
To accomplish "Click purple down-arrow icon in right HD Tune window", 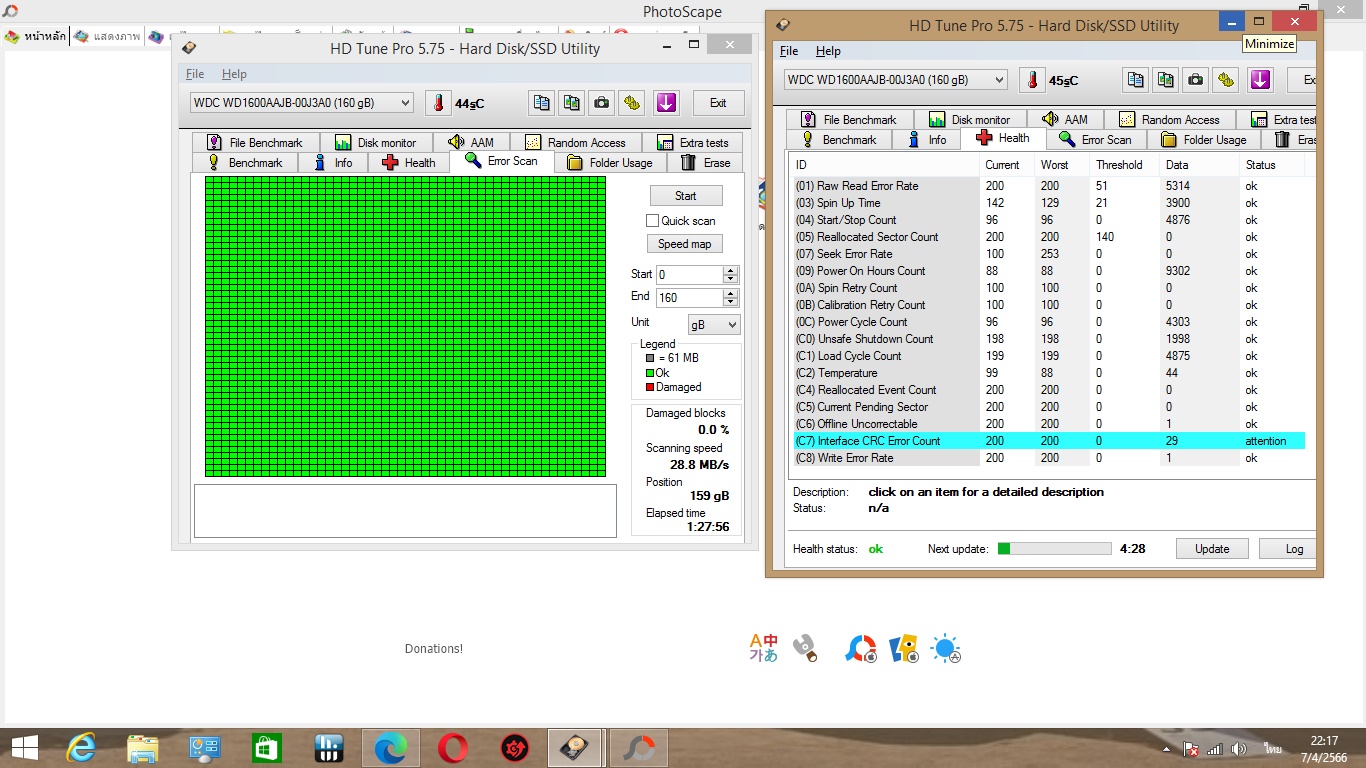I will point(1260,80).
